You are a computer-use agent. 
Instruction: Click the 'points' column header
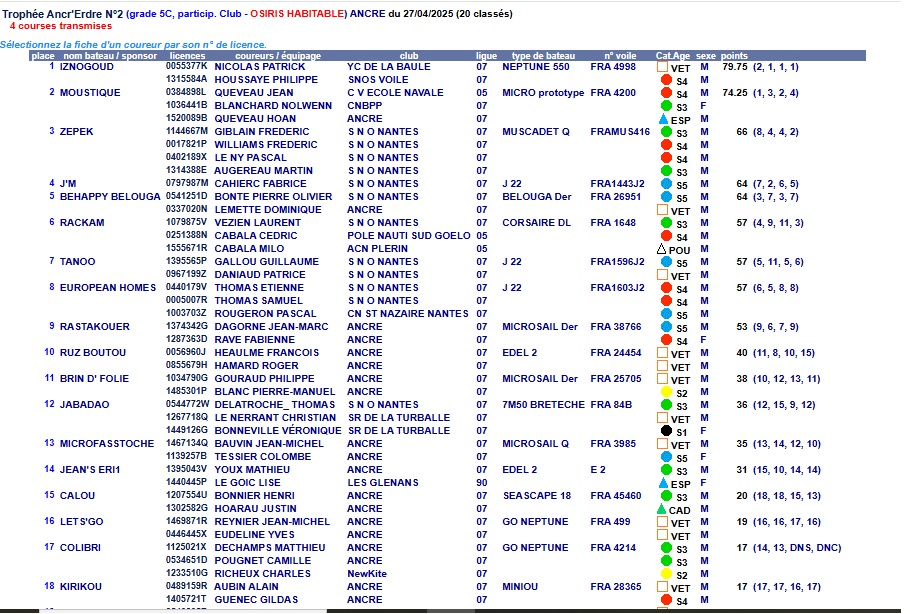734,56
